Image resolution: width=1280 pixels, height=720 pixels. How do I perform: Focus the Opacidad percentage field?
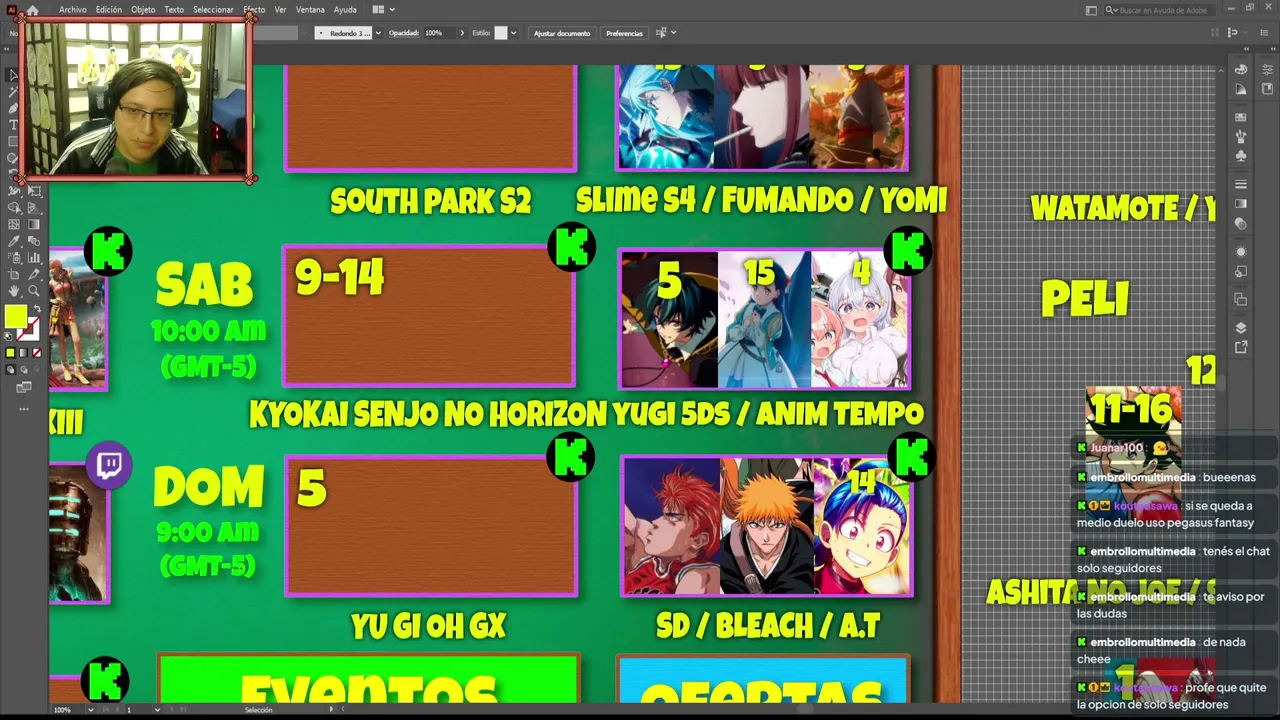439,33
